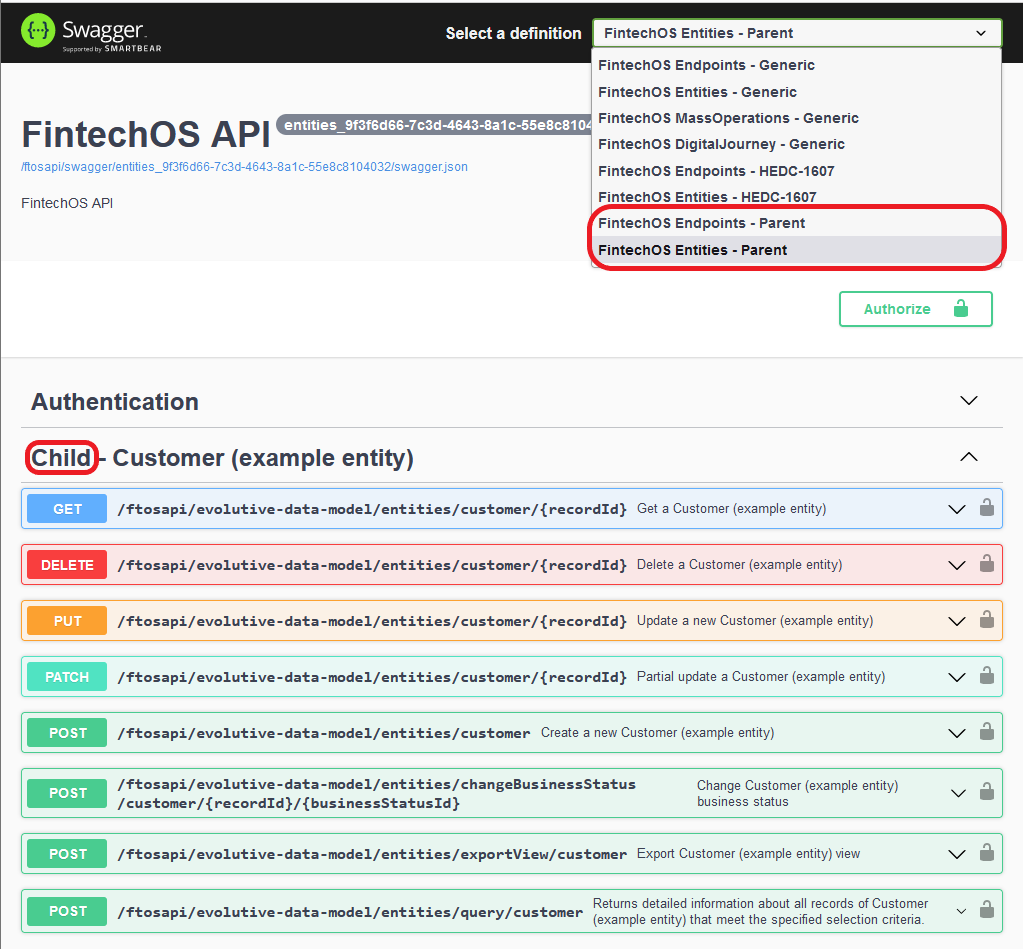Expand the GET customer endpoint chevron
This screenshot has height=949, width=1023.
tap(957, 509)
